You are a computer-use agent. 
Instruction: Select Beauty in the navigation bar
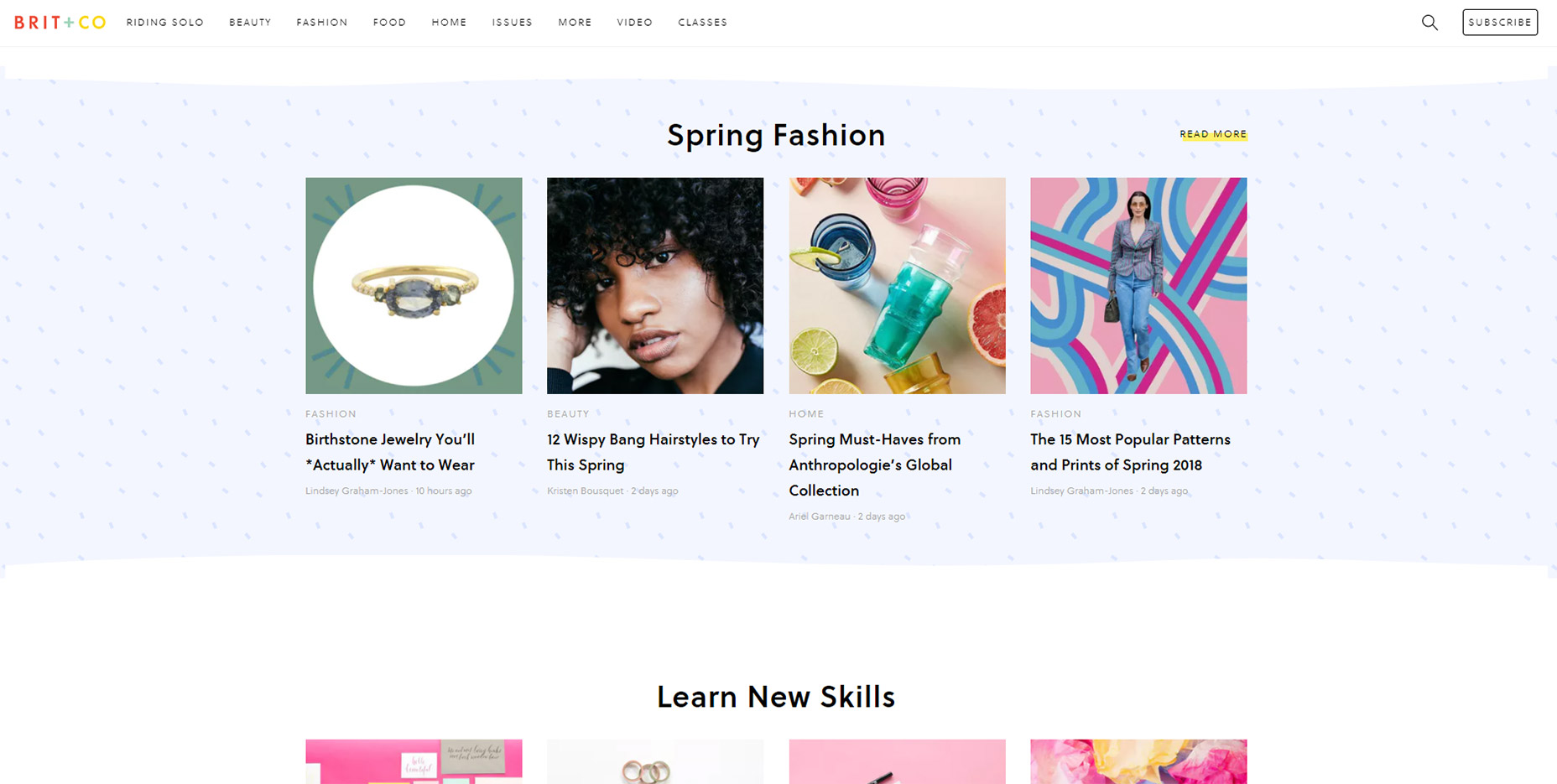(250, 23)
